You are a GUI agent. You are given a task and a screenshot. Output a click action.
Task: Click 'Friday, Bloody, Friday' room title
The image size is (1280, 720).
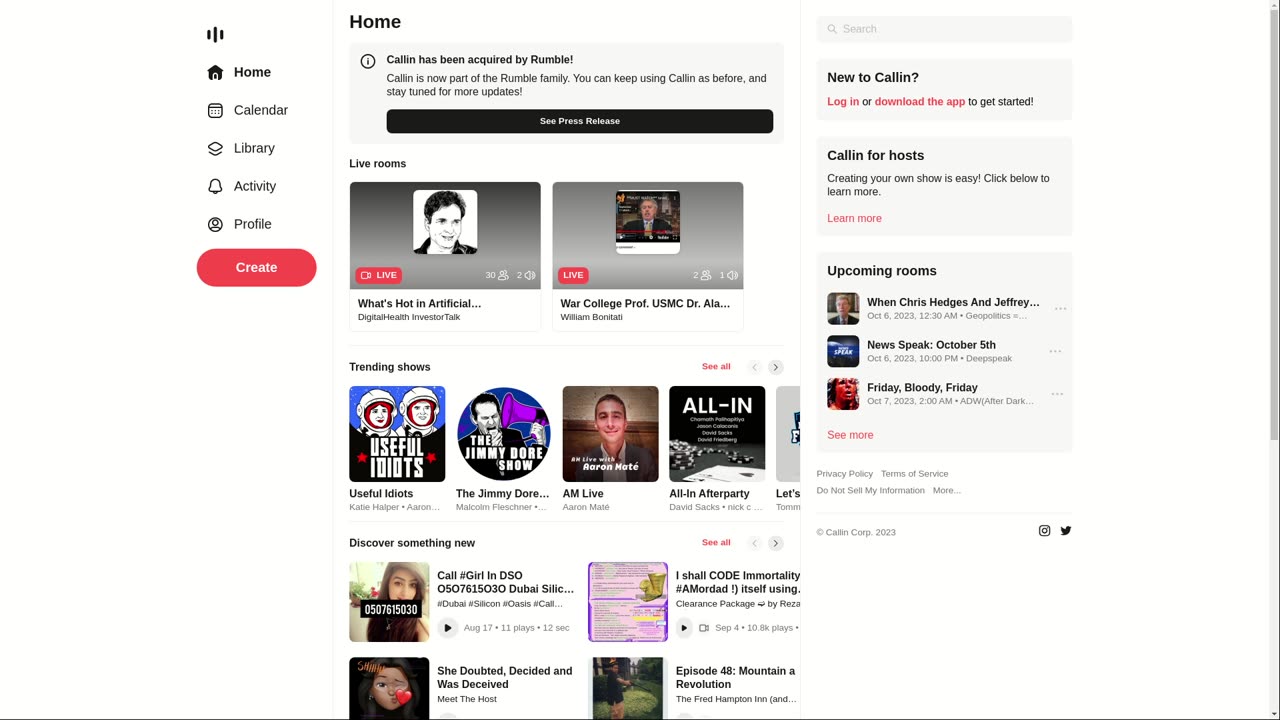click(x=922, y=388)
